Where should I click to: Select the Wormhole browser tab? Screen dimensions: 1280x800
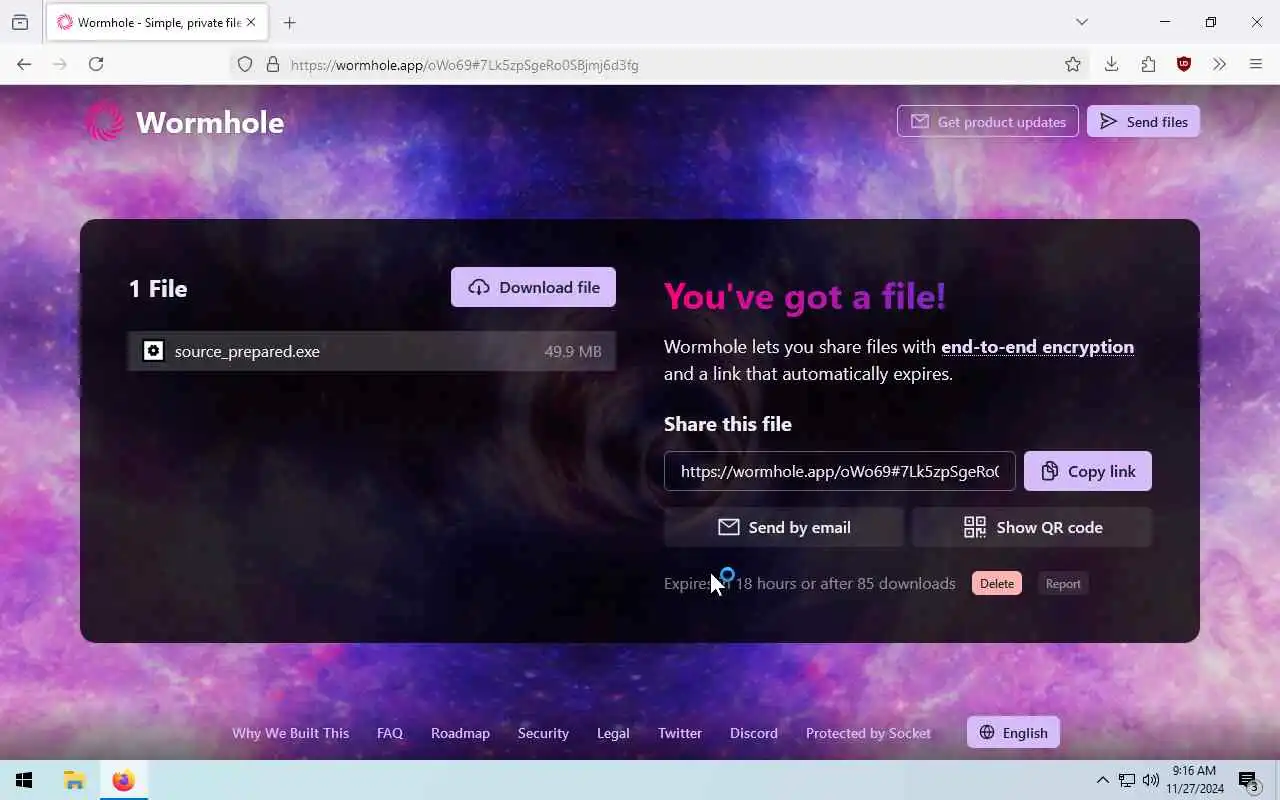click(156, 22)
